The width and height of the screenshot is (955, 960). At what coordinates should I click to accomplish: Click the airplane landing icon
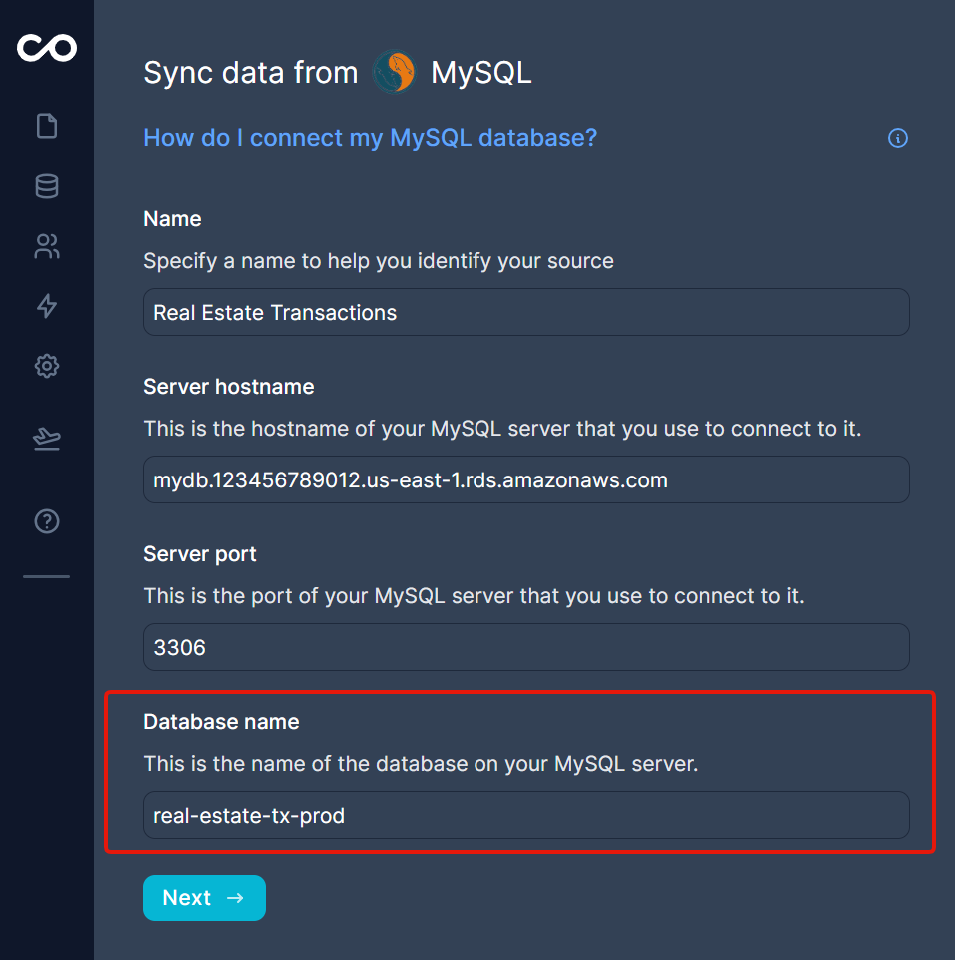47,438
